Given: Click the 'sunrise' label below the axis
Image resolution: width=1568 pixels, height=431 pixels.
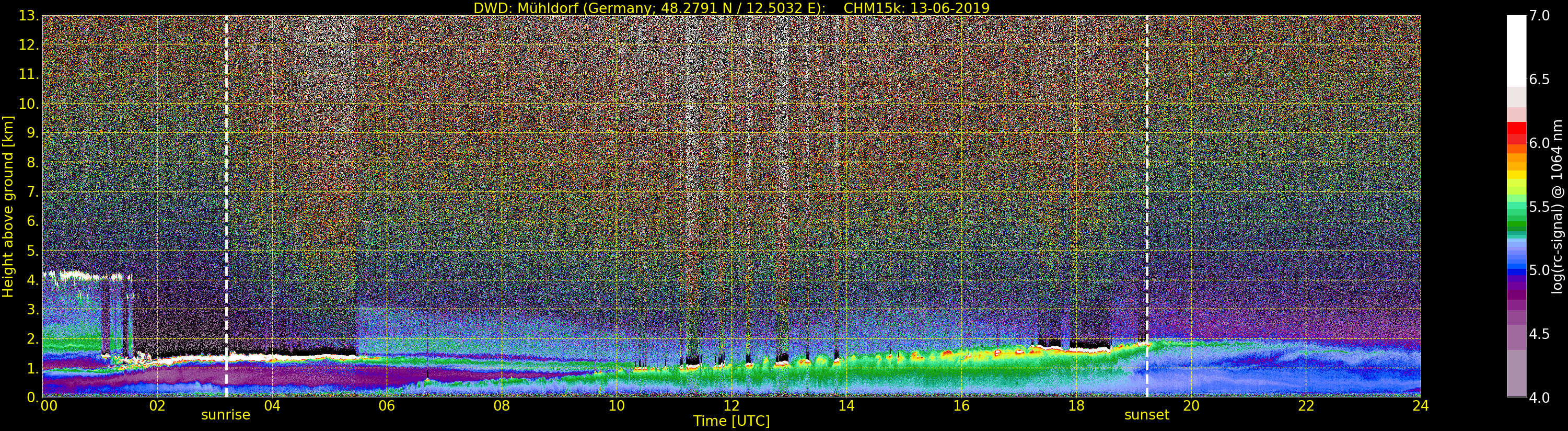Looking at the screenshot, I should (x=225, y=415).
